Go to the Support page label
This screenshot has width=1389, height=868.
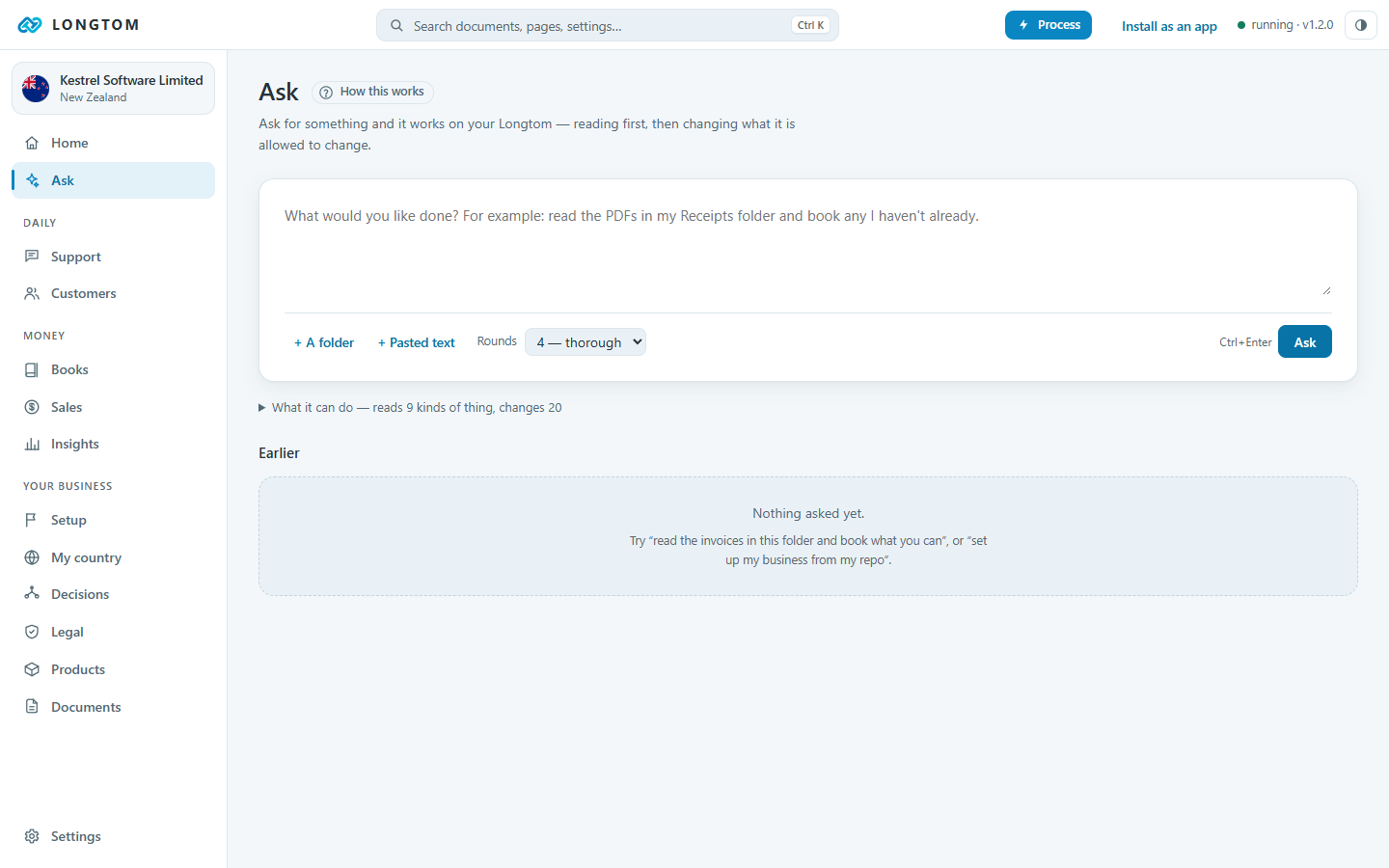76,257
